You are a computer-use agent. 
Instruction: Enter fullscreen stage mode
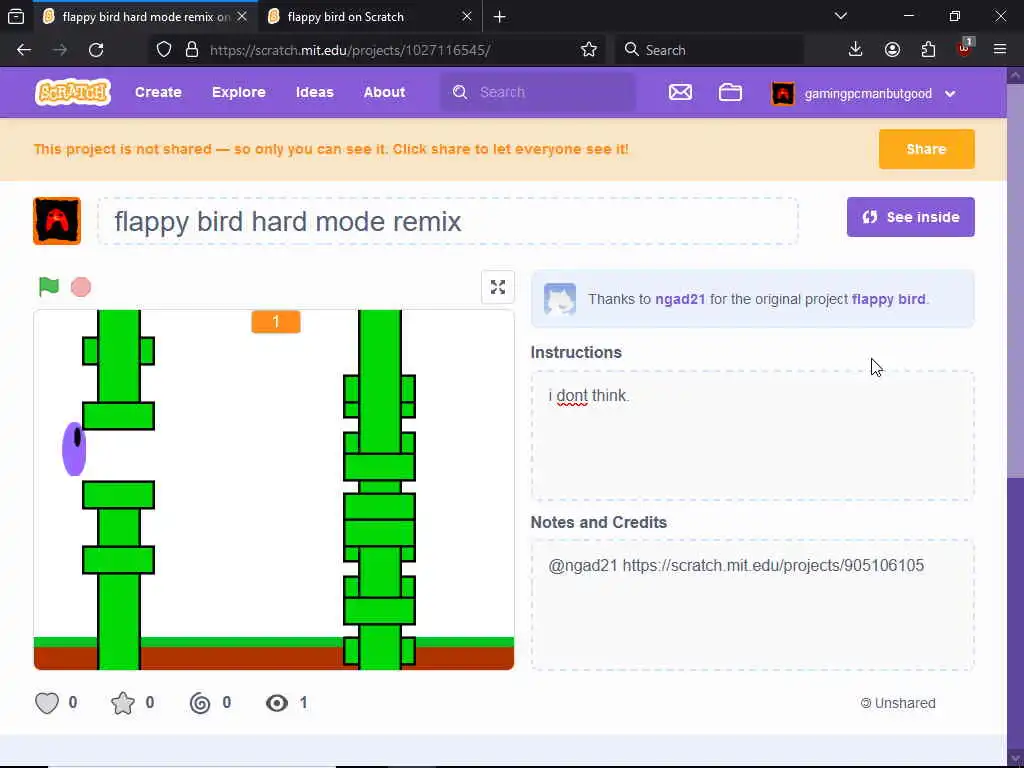pos(498,287)
